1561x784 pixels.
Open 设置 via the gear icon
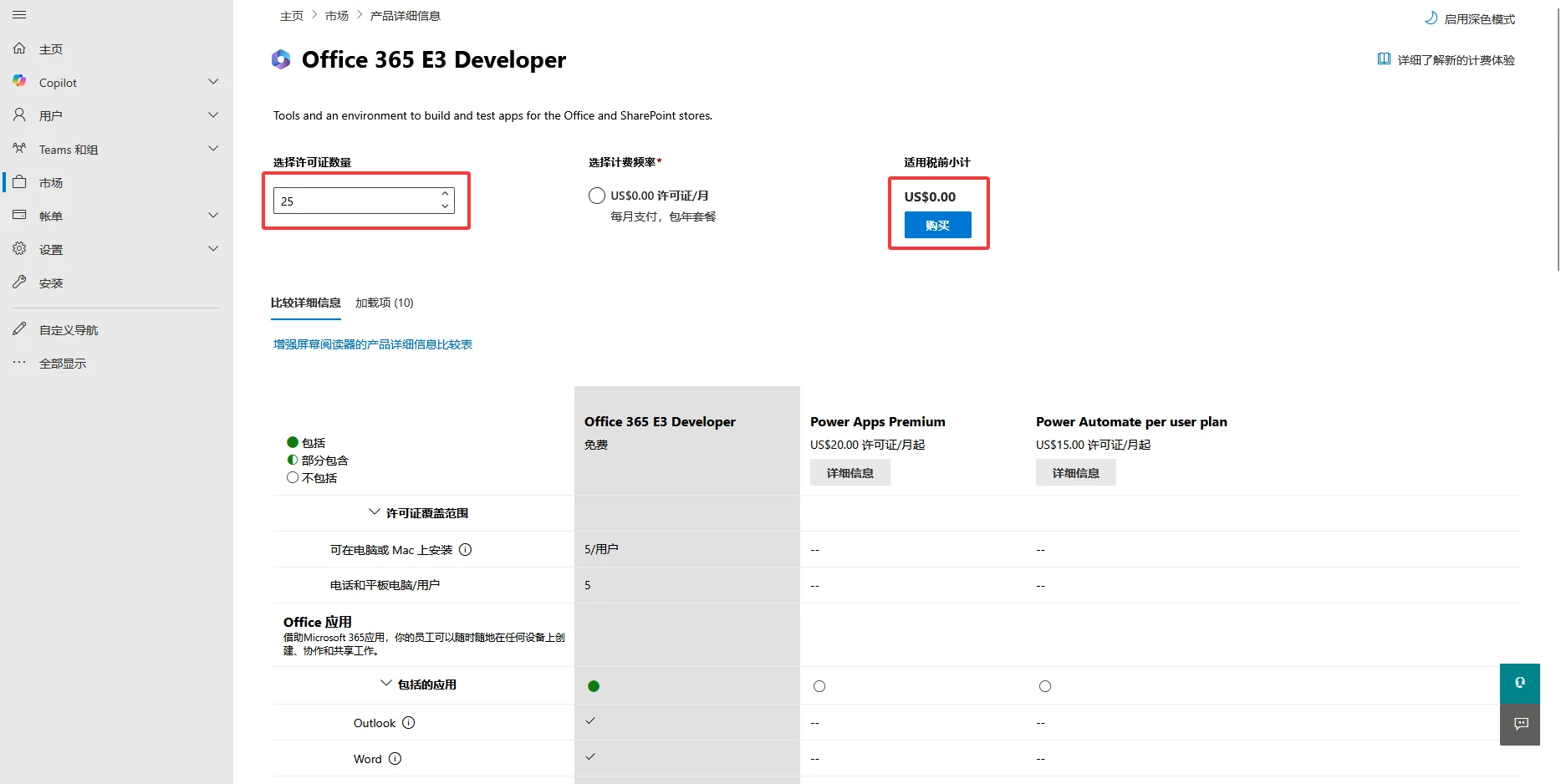tap(19, 248)
